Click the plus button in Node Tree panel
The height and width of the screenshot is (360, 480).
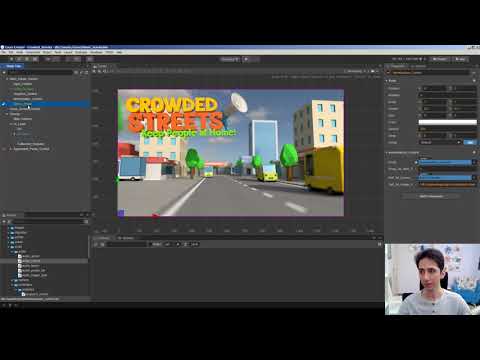[x=4, y=72]
